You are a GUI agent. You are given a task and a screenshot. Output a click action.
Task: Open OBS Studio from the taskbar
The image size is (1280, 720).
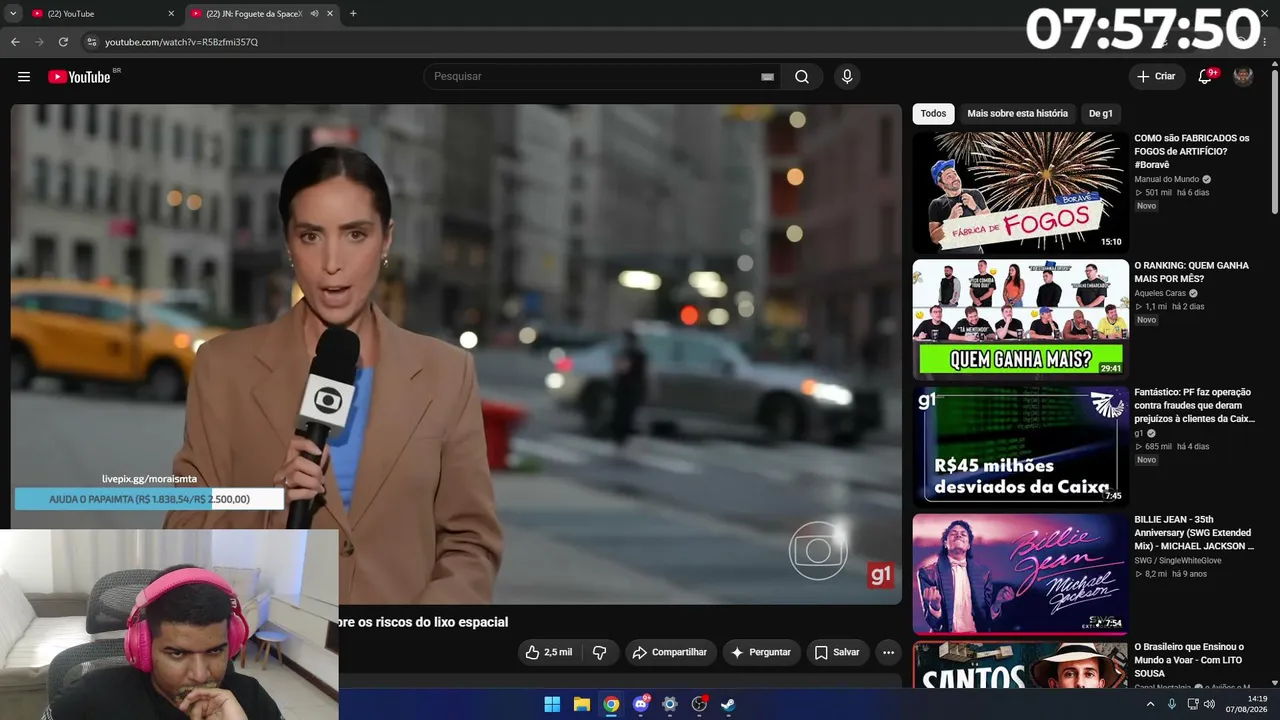699,704
